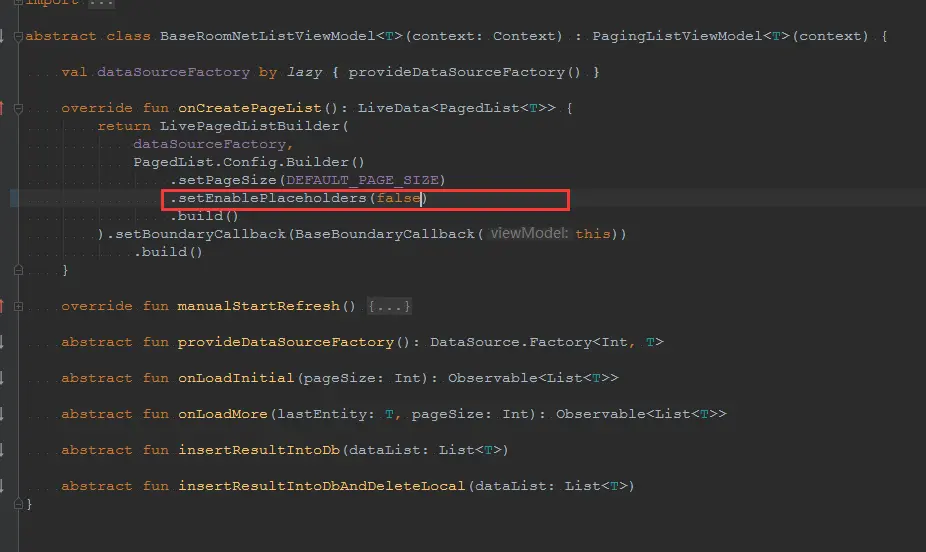This screenshot has height=552, width=926.
Task: Click the 'BaseRoomNetListViewModel' class name
Action: pyautogui.click(x=268, y=36)
